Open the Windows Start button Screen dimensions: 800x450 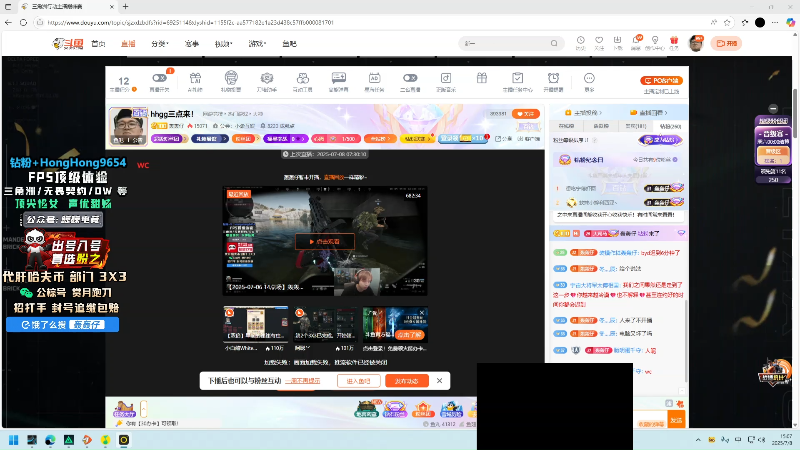(14, 440)
